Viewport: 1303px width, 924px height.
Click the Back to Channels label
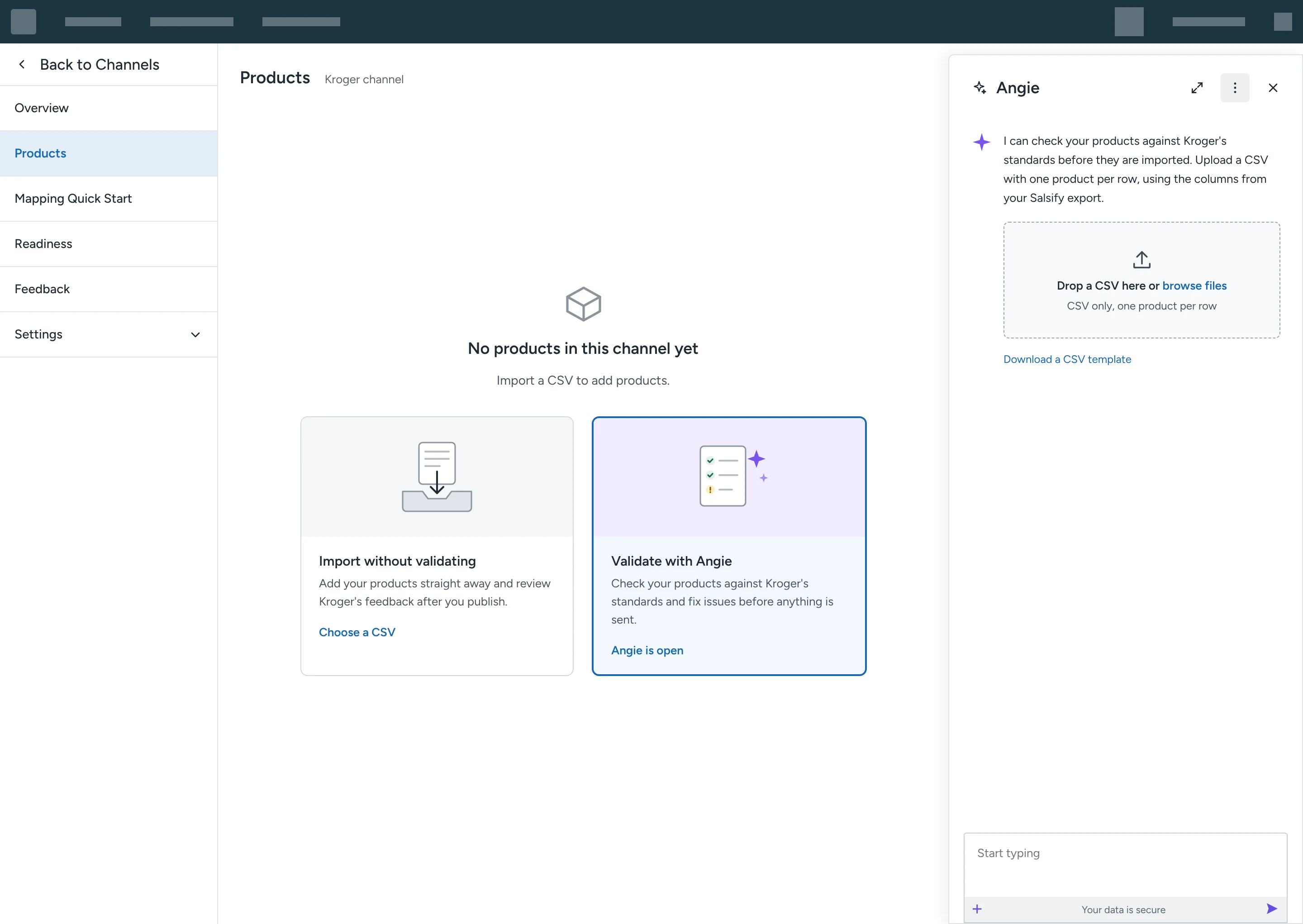[100, 64]
